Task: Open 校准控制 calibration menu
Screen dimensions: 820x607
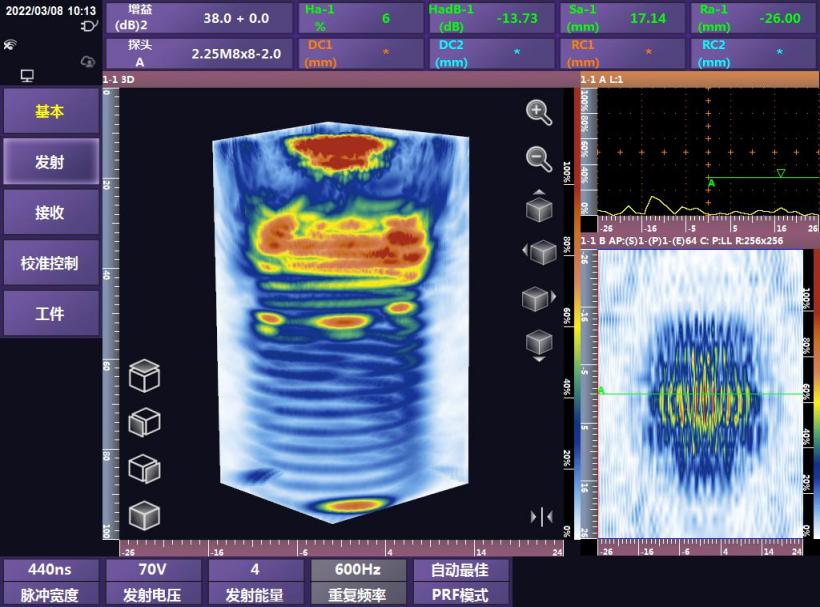Action: coord(50,263)
